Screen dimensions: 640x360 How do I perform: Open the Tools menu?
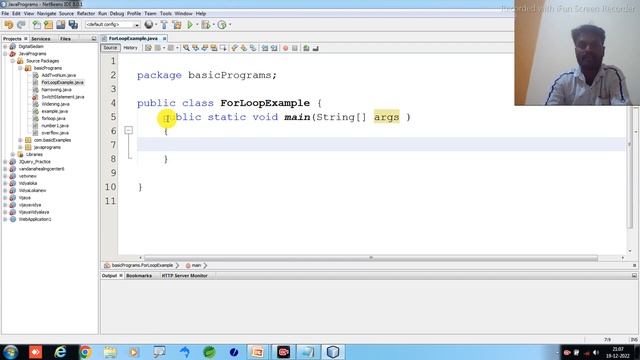(166, 13)
